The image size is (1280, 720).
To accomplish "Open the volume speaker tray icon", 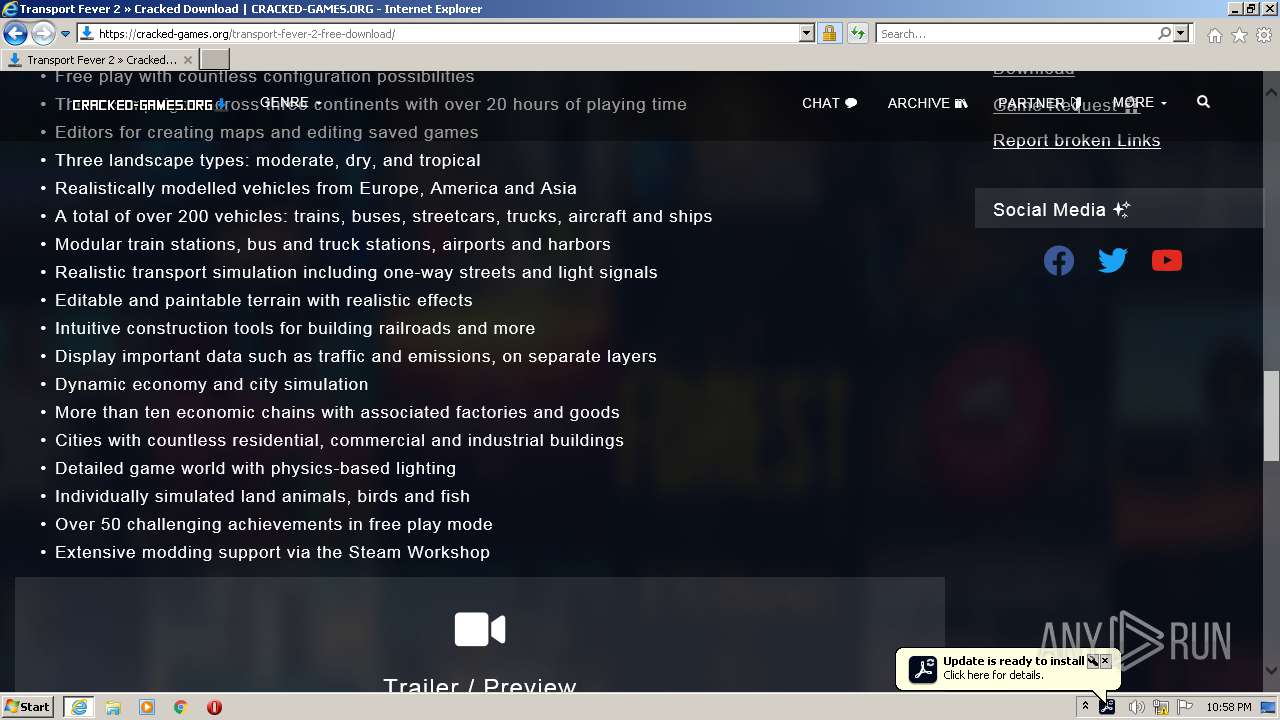I will point(1136,707).
